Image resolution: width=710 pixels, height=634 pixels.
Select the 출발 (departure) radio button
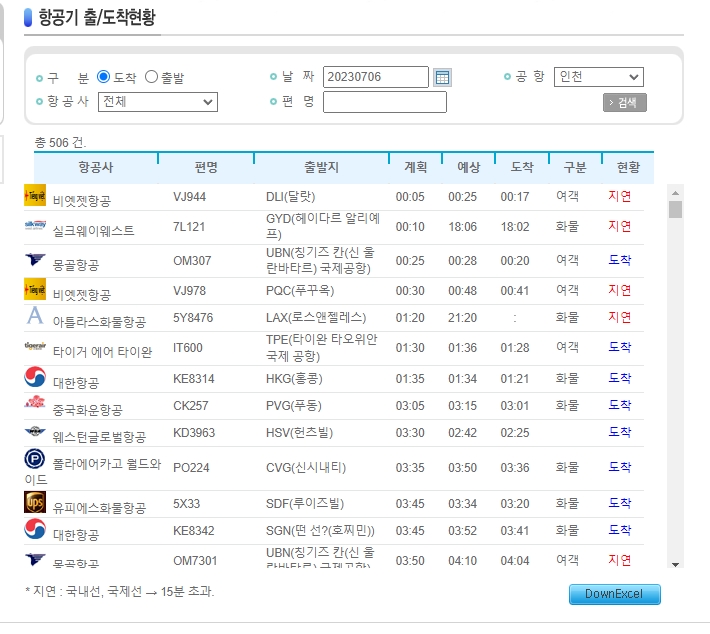click(x=151, y=77)
